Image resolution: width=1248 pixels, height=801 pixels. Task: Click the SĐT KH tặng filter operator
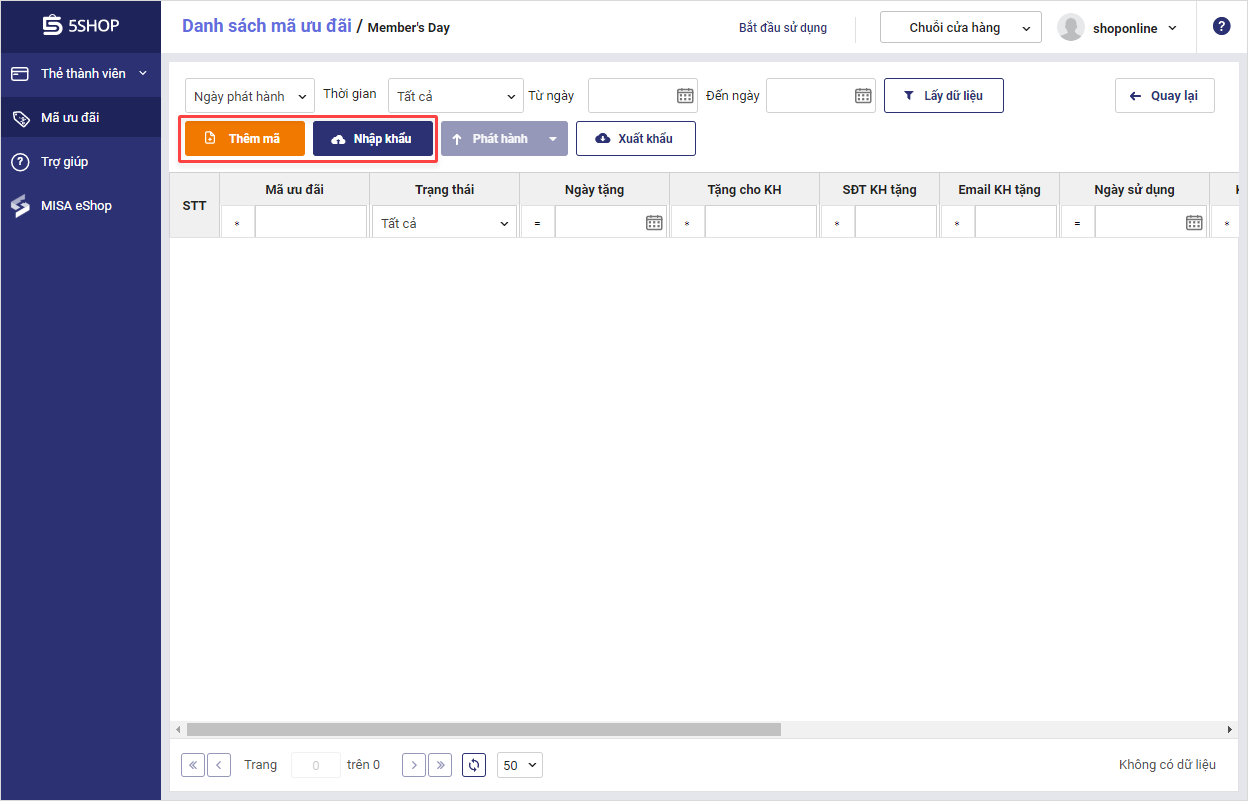coord(837,223)
